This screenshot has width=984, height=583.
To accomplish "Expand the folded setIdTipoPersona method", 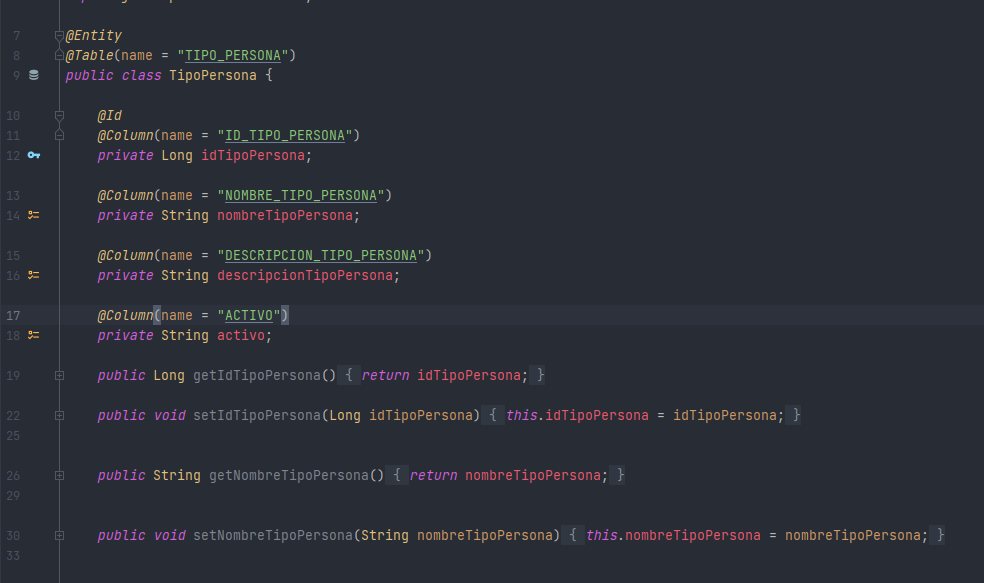I will [x=59, y=415].
